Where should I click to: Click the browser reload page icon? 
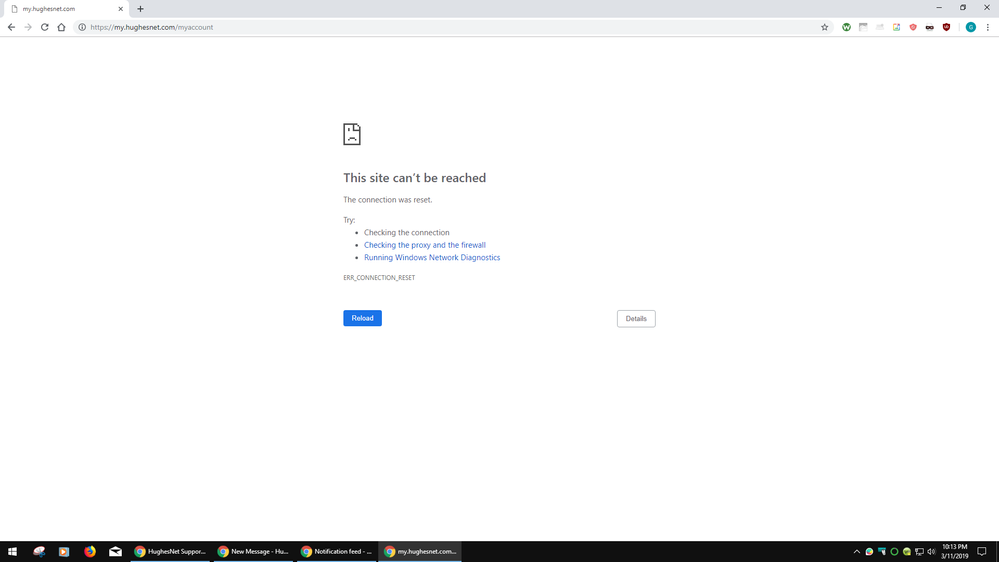[44, 27]
